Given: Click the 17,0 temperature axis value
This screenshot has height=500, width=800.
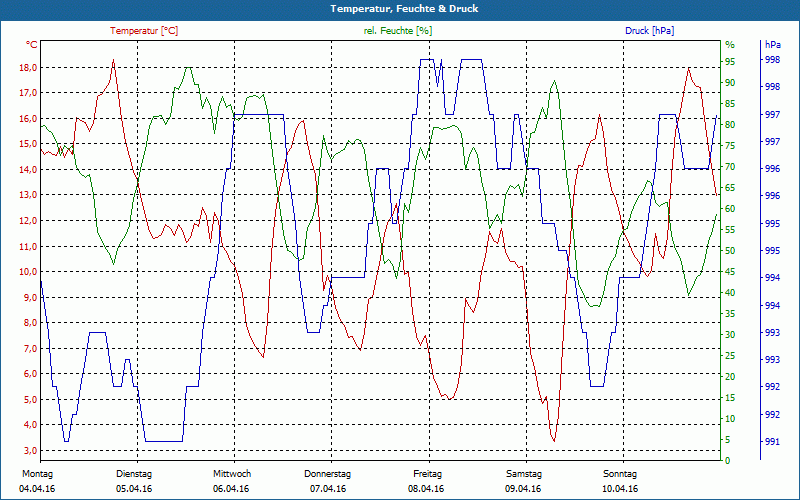Looking at the screenshot, I should pos(28,93).
